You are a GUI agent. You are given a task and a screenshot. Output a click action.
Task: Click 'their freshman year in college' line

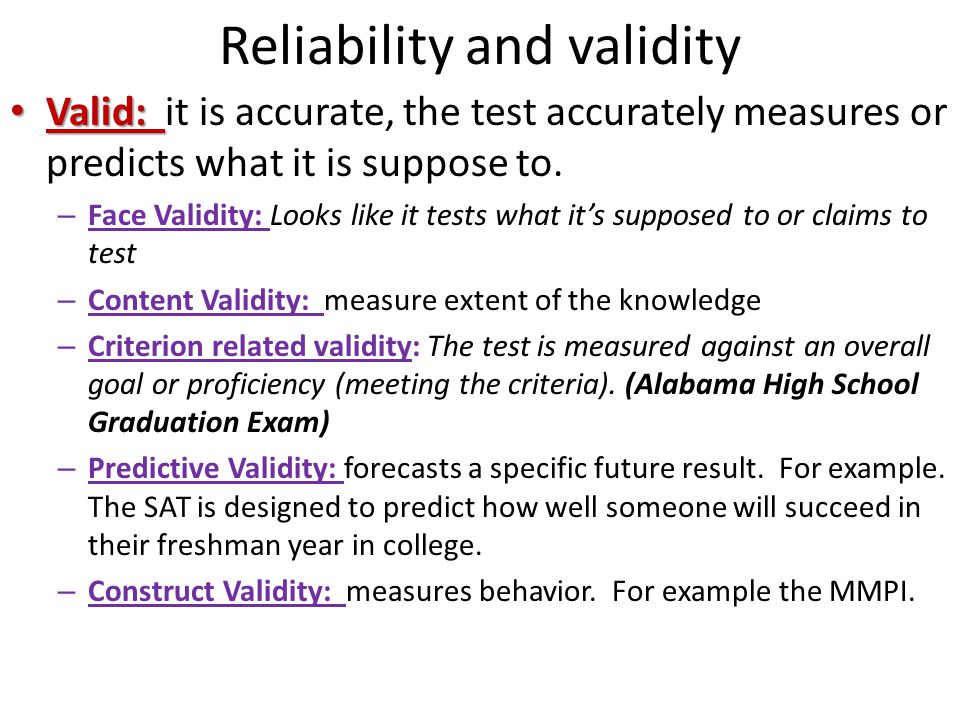(285, 546)
